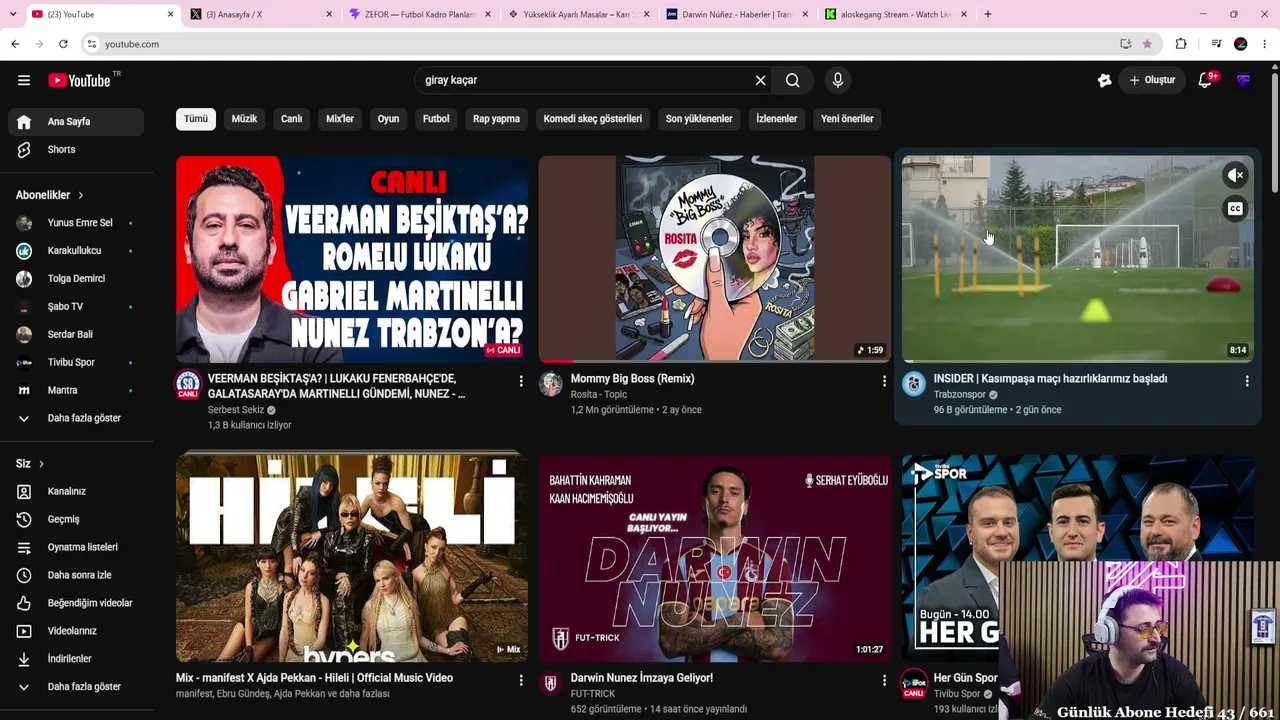The image size is (1280, 720).
Task: Open the Geçmiş history icon
Action: 24,520
